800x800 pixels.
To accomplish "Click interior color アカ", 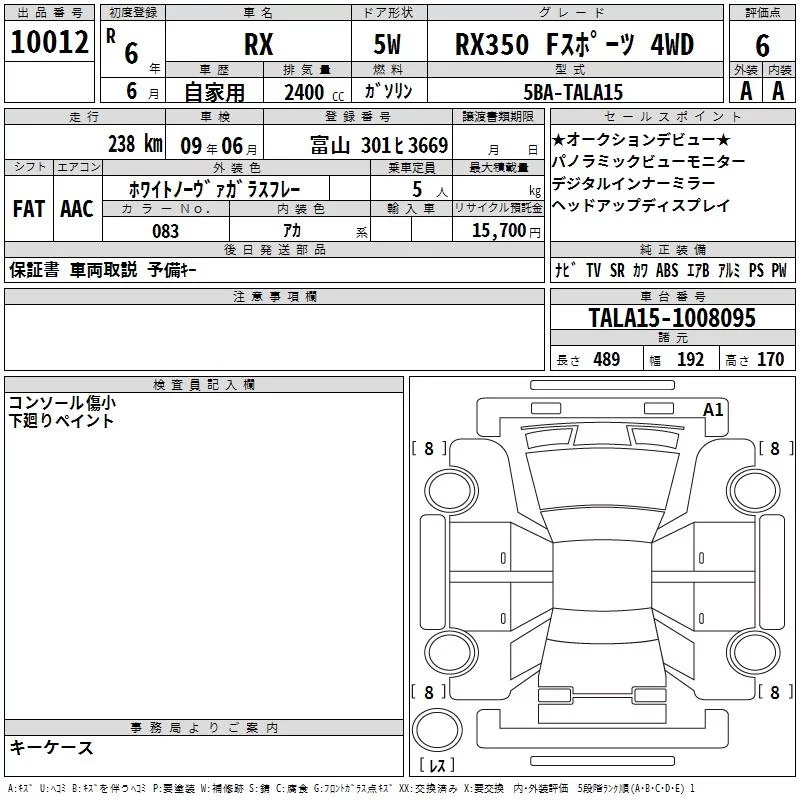I will coord(292,231).
